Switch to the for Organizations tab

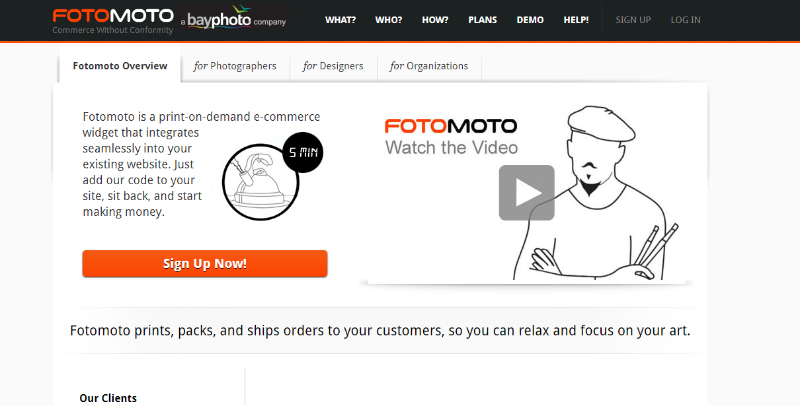click(x=429, y=66)
